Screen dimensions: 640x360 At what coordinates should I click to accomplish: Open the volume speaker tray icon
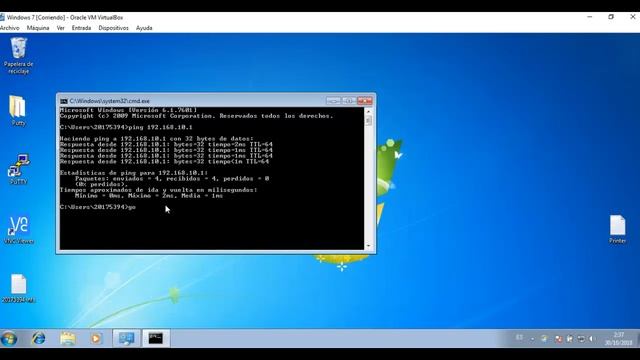click(x=591, y=339)
